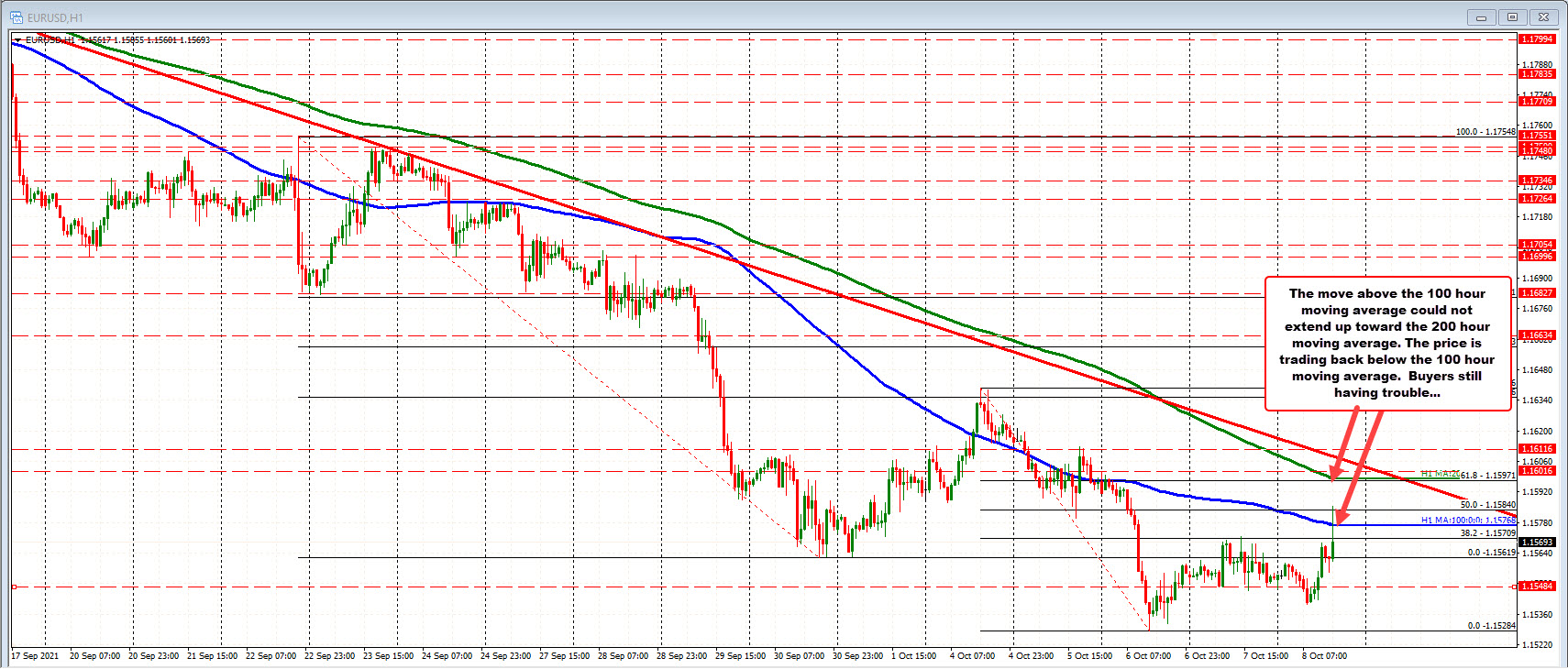Click the red price label 1.17994
Image resolution: width=1568 pixels, height=669 pixels.
pyautogui.click(x=1537, y=39)
